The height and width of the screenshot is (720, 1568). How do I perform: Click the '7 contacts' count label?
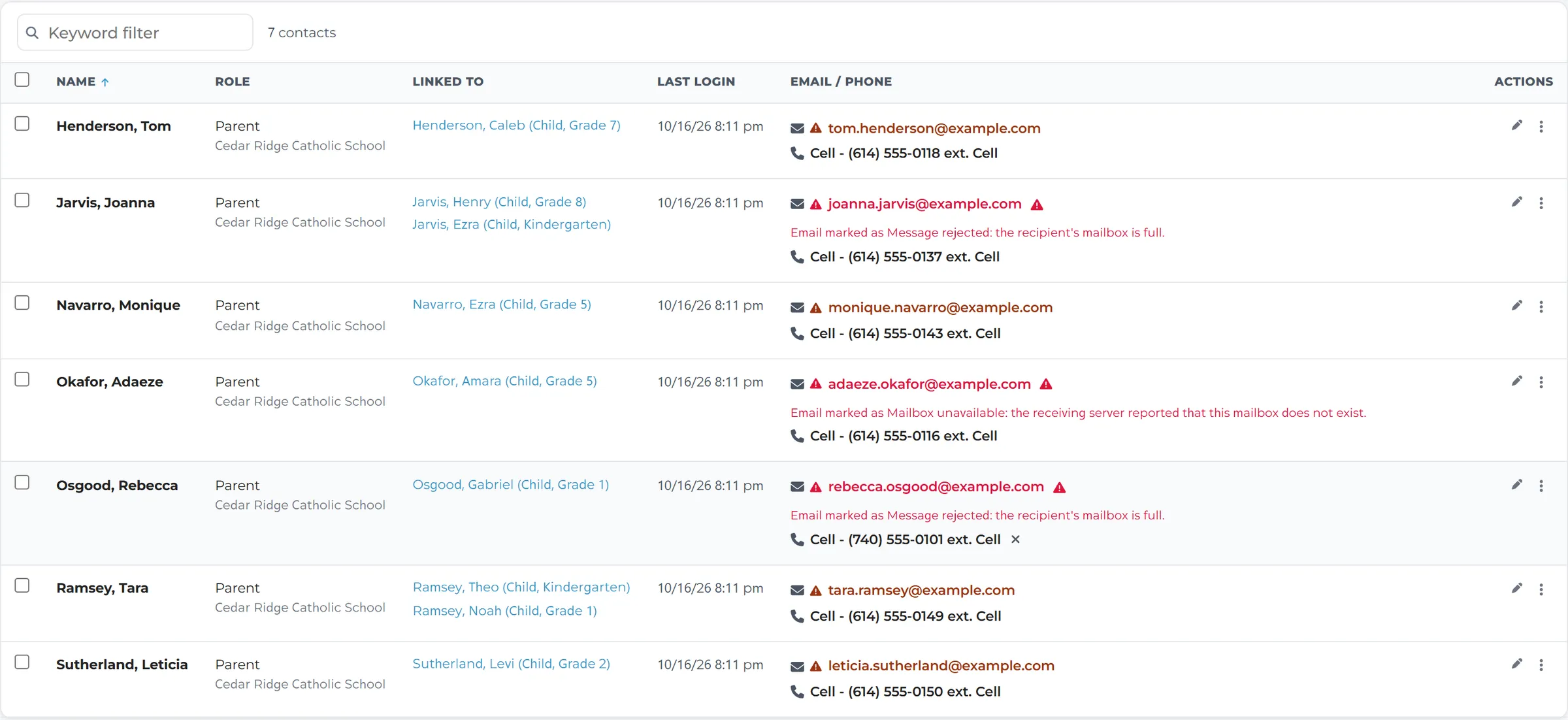click(302, 33)
